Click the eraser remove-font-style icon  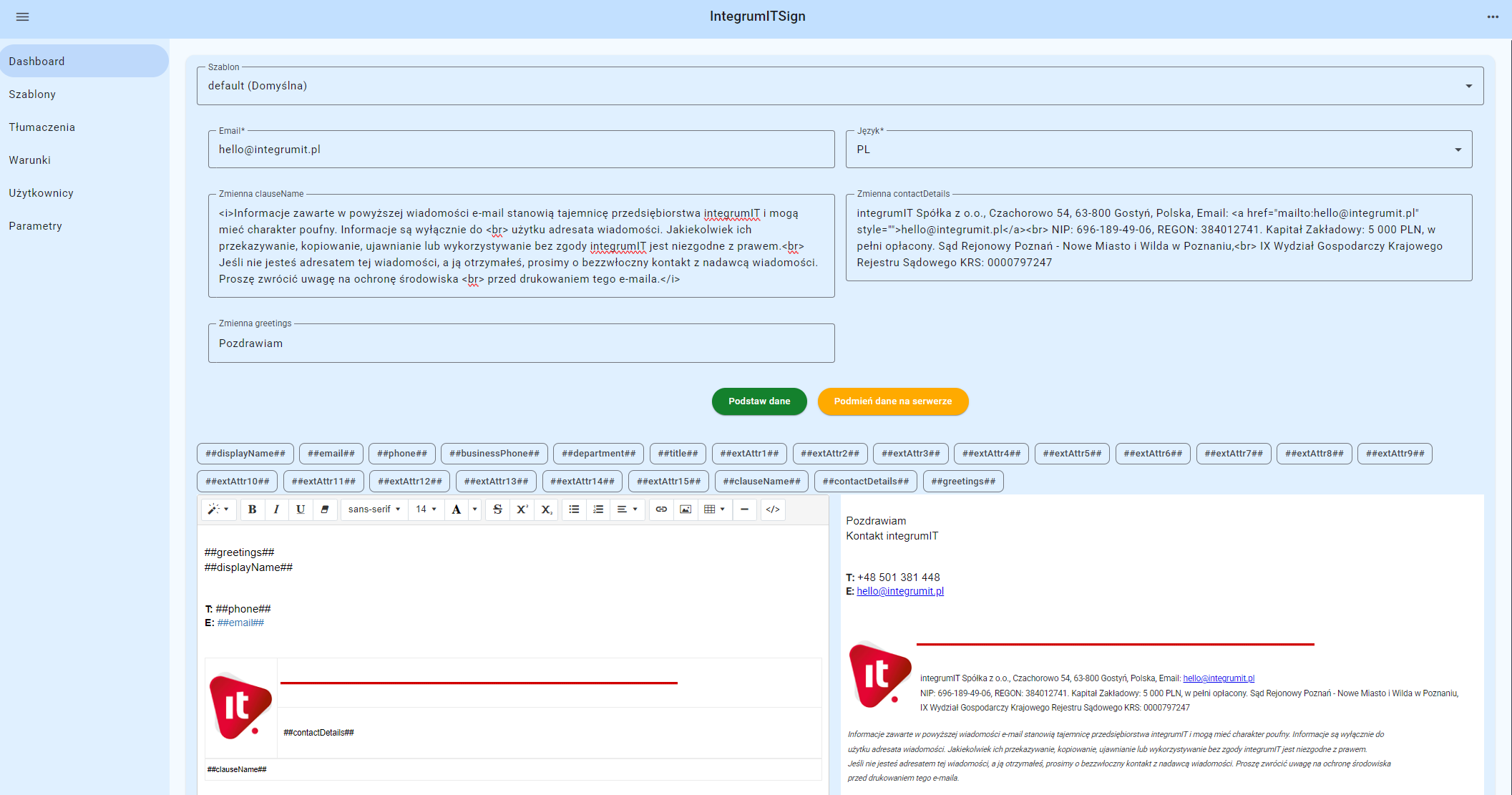[x=325, y=509]
